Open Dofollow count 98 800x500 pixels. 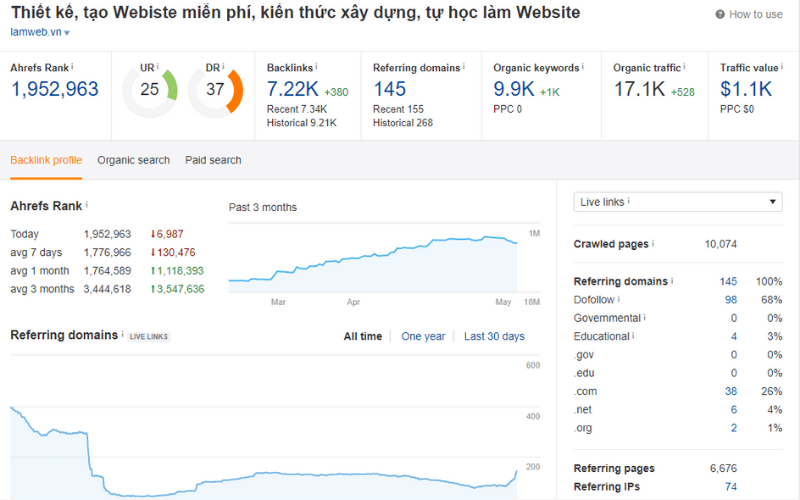pos(731,300)
